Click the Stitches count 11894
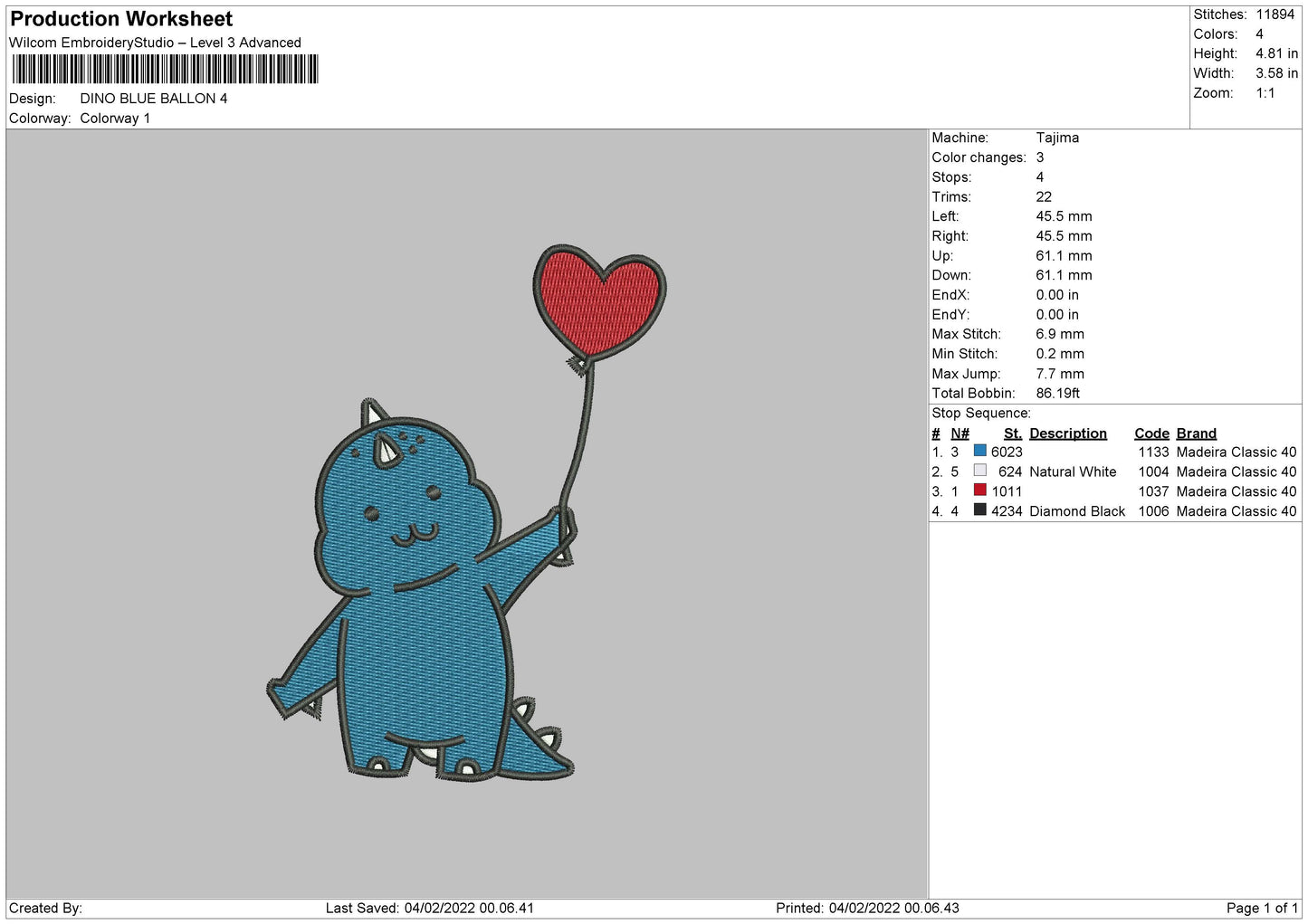Image resolution: width=1308 pixels, height=924 pixels. (1275, 14)
